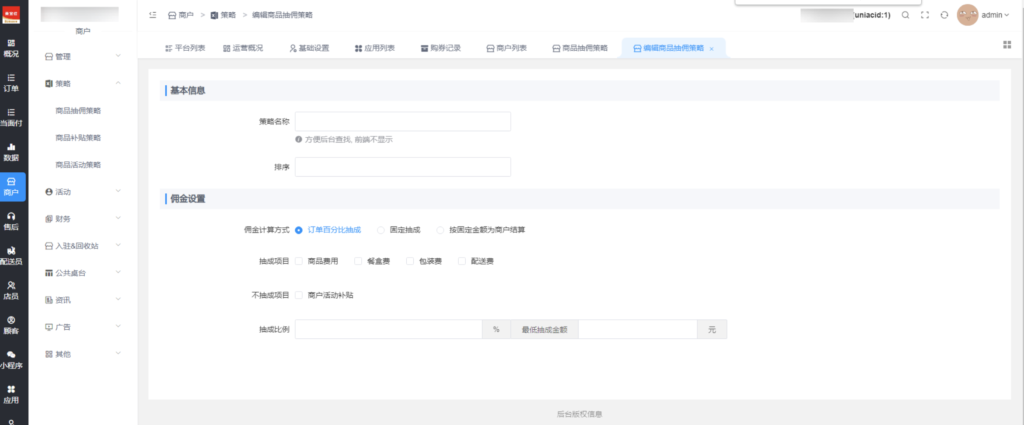Switch to the 应用列表 tab
Image resolution: width=1024 pixels, height=425 pixels.
tap(375, 48)
